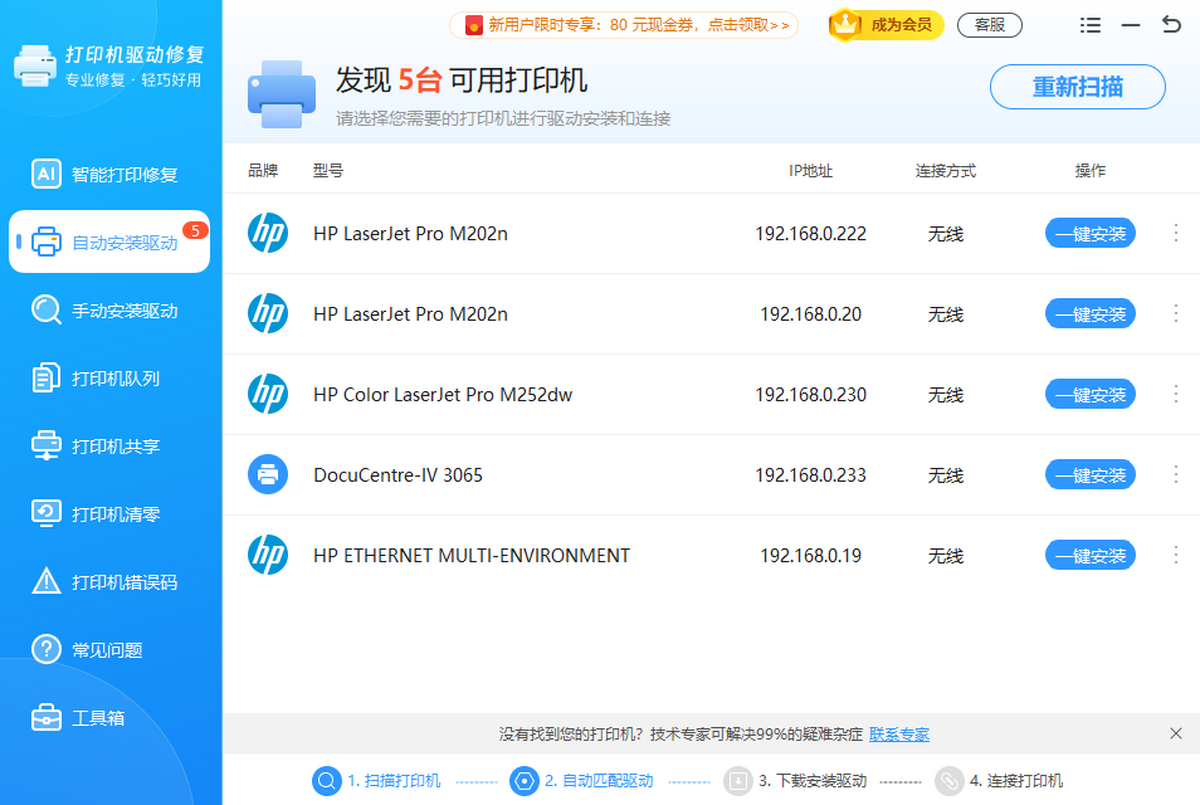Click the back arrow icon in title bar

click(1172, 25)
